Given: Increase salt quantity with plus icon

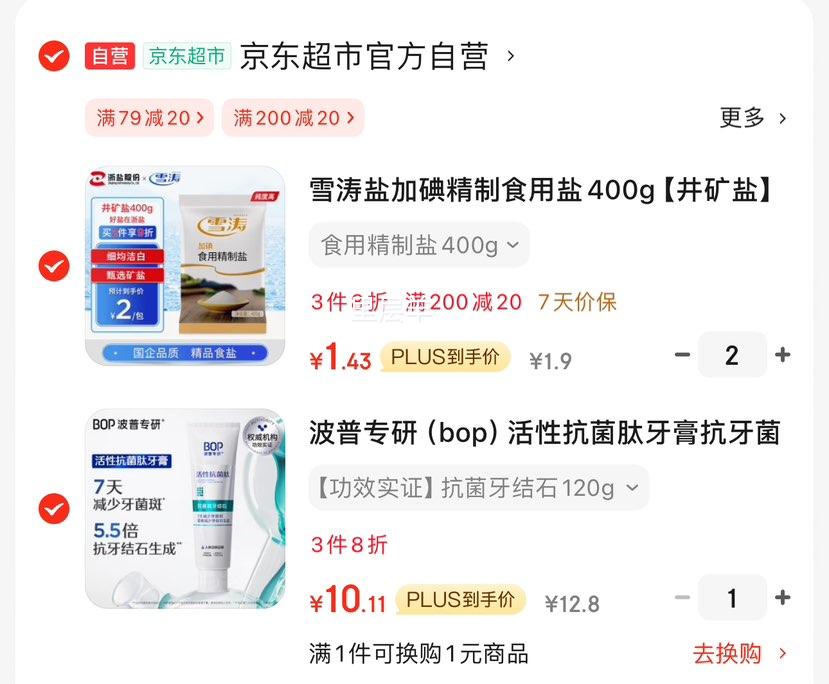Looking at the screenshot, I should (x=782, y=355).
